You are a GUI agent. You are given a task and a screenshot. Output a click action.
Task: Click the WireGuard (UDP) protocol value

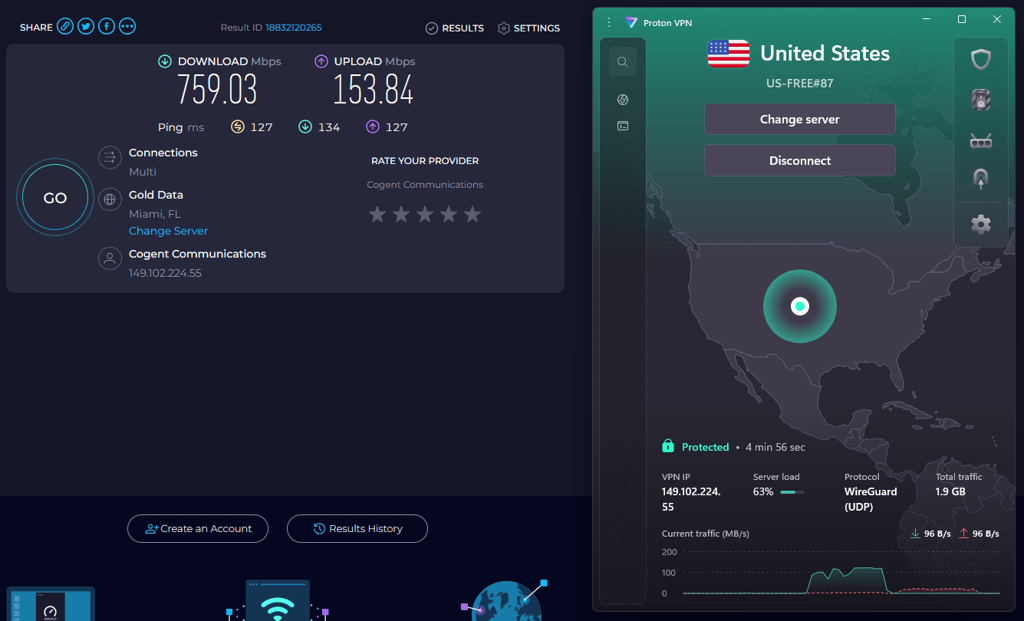(870, 499)
